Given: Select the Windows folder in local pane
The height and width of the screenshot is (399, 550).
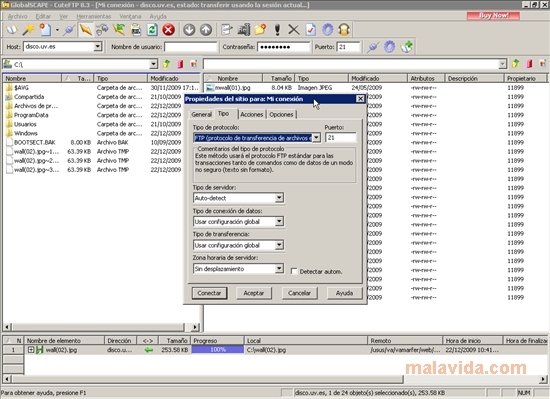Looking at the screenshot, I should coord(26,133).
